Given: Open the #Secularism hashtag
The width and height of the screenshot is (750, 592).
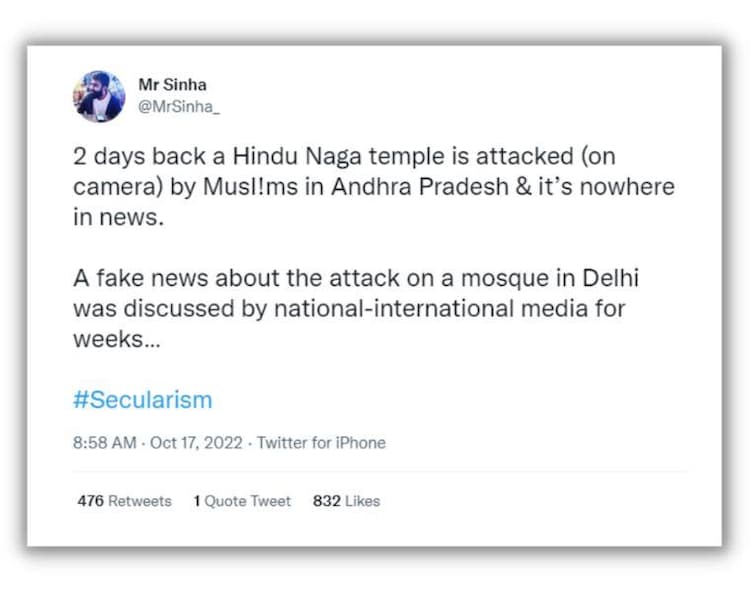Looking at the screenshot, I should [142, 400].
